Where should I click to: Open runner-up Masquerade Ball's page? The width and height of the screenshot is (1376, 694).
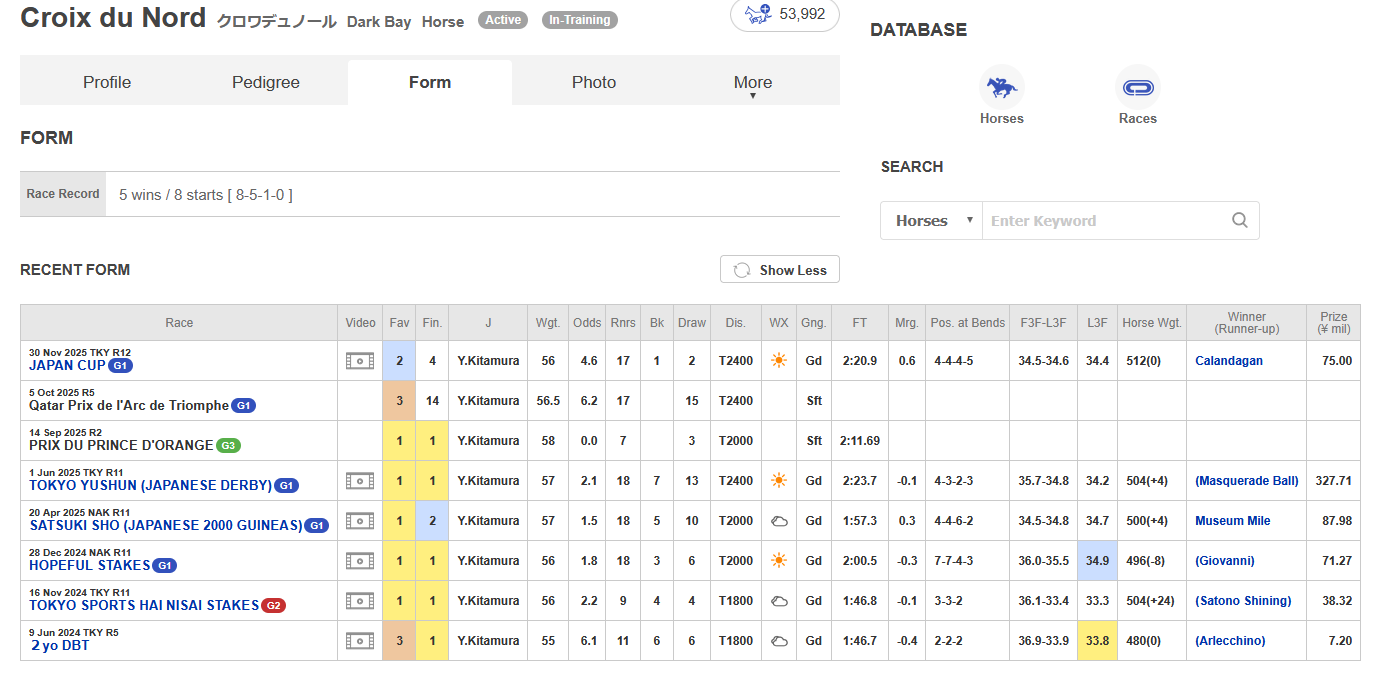[x=1247, y=481]
